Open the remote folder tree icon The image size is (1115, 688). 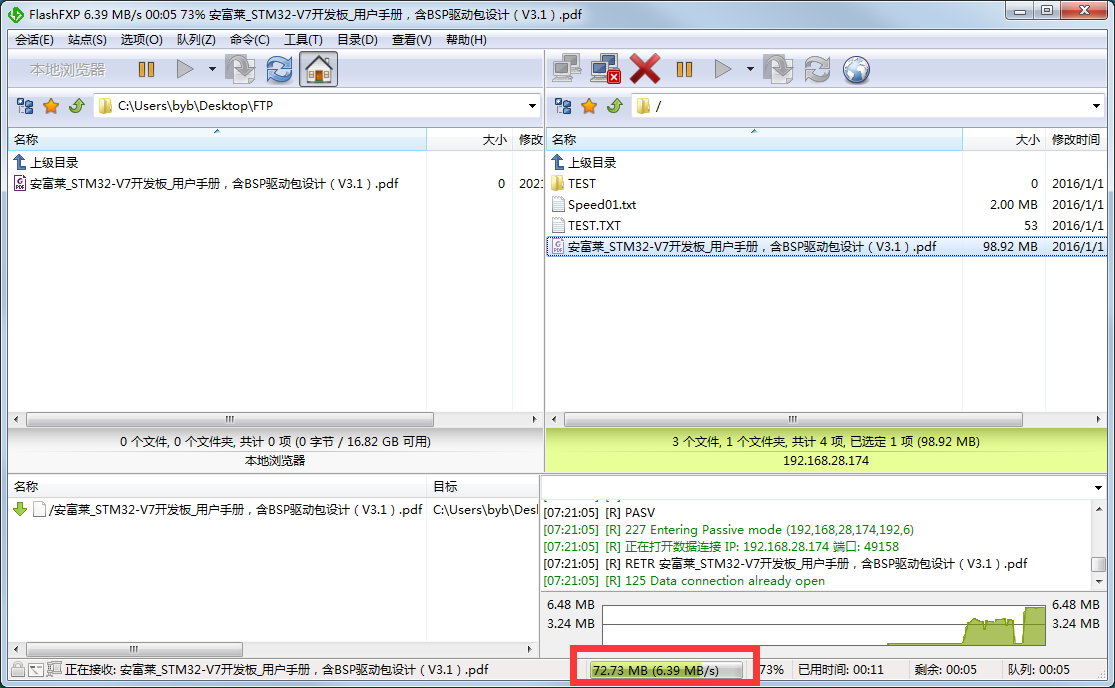pyautogui.click(x=563, y=106)
